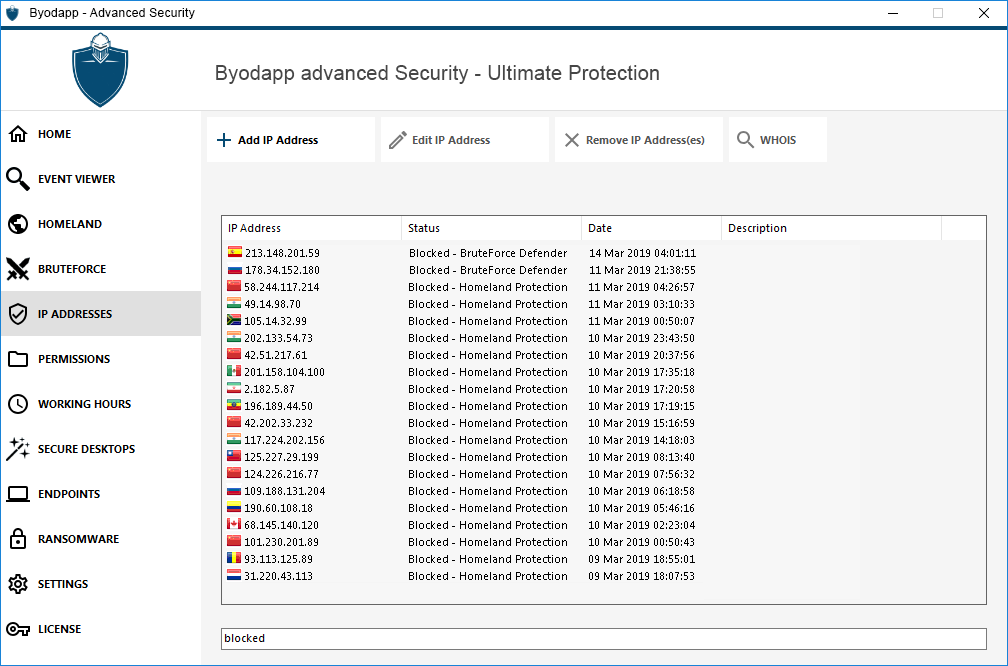Screen dimensions: 1008x666
Task: Click the Ransomware padlock icon
Action: (18, 539)
